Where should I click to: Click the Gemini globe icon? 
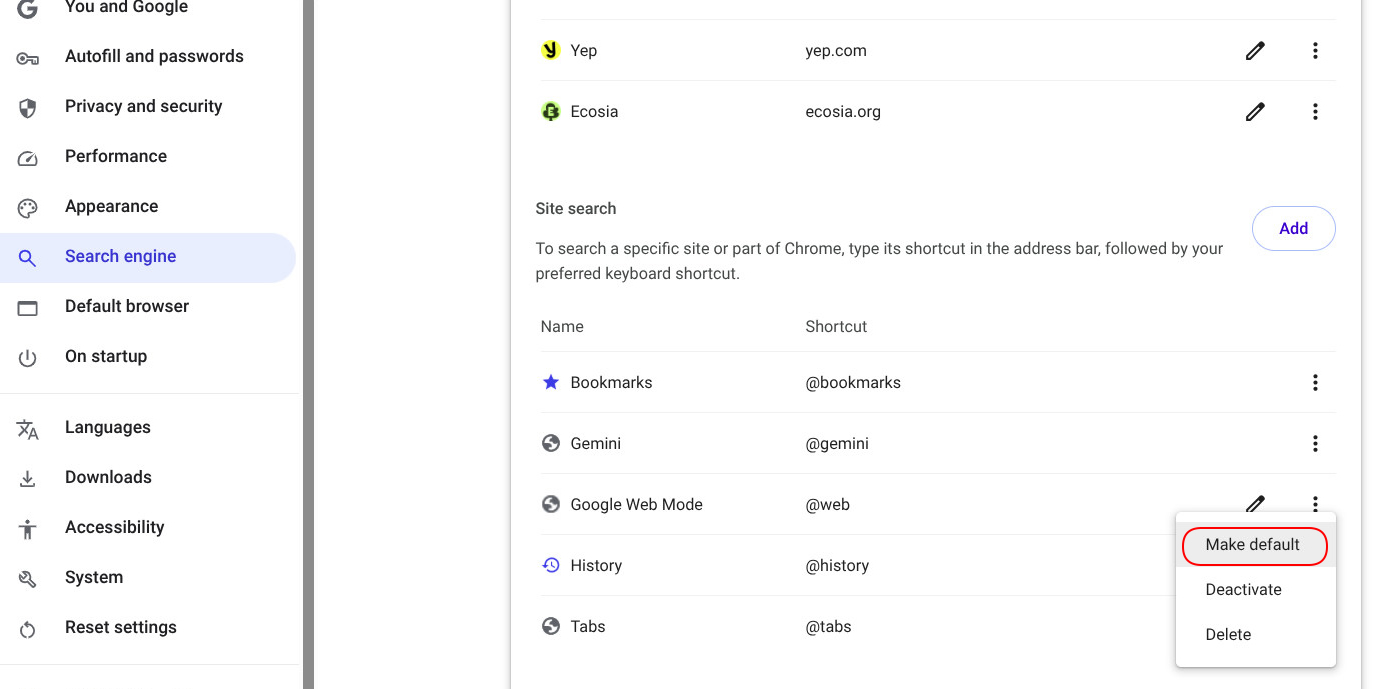pos(550,443)
